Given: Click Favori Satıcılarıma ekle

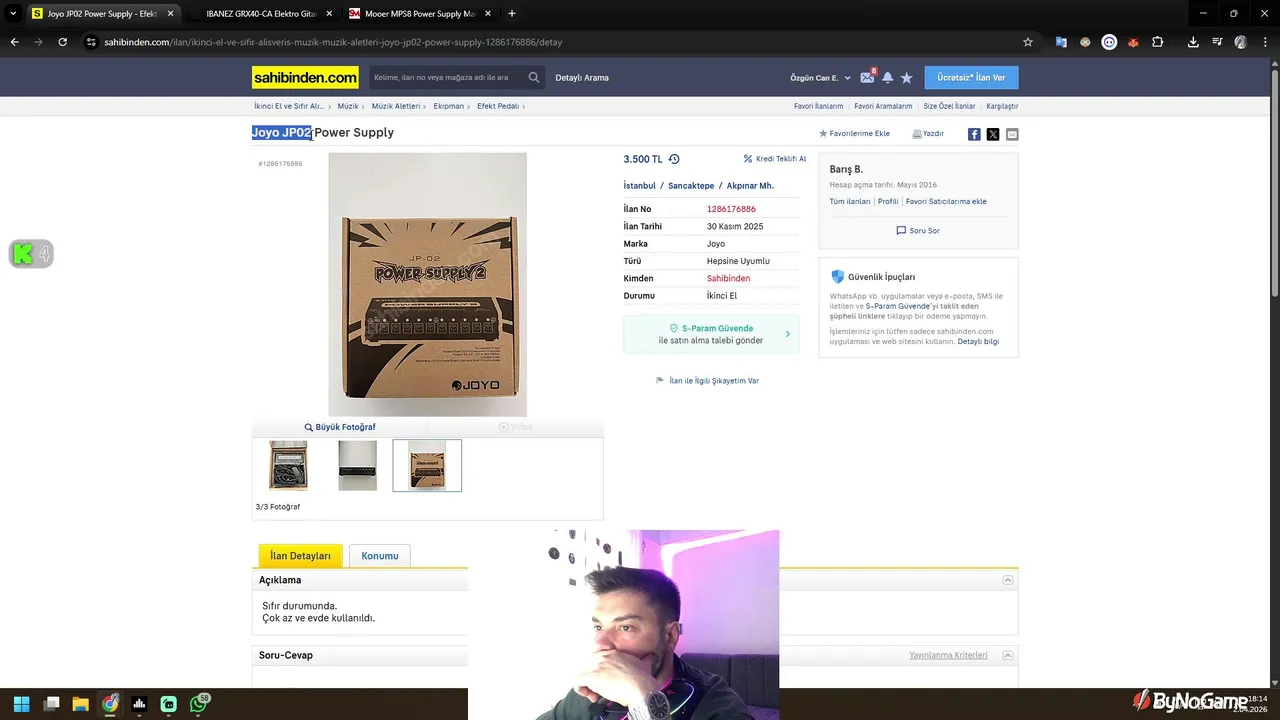Looking at the screenshot, I should coord(946,202).
